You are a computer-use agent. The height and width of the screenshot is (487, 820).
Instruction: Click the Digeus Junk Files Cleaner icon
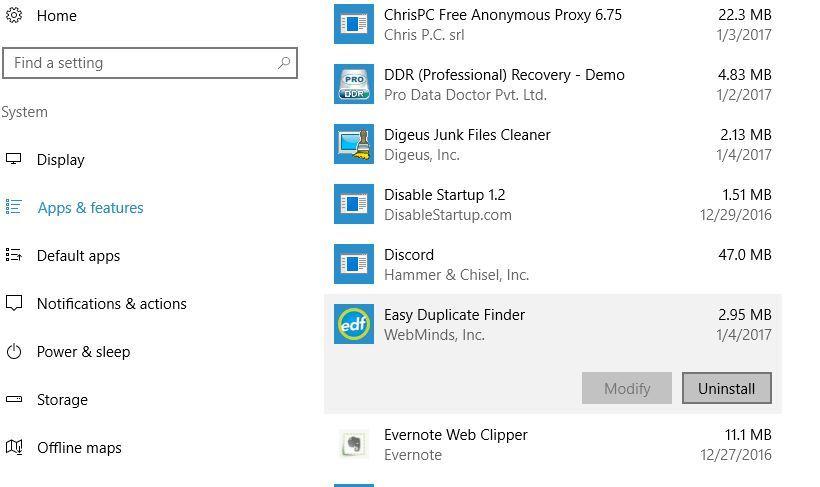(354, 144)
